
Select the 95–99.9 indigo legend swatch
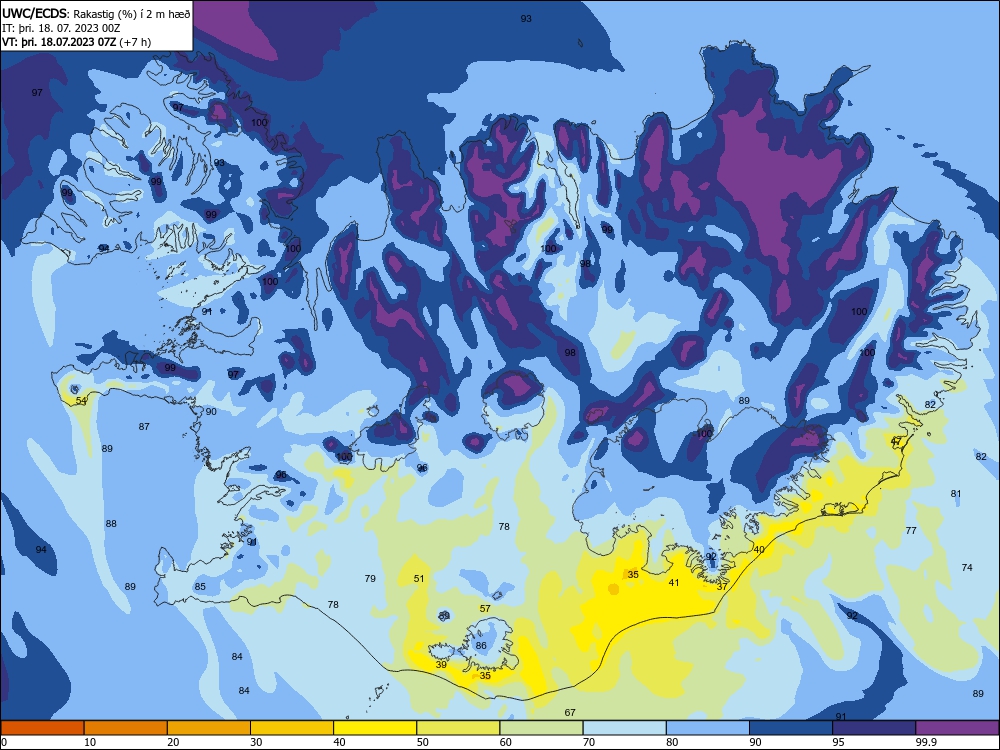[x=874, y=728]
